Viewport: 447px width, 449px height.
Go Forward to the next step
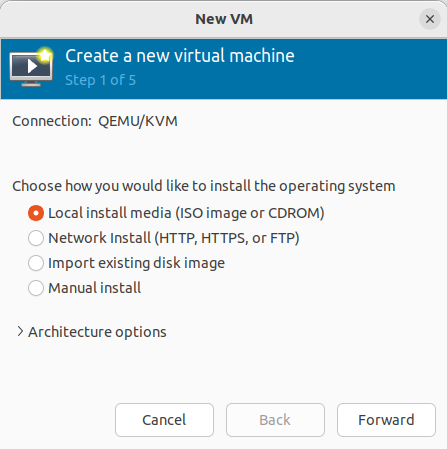[x=386, y=420]
